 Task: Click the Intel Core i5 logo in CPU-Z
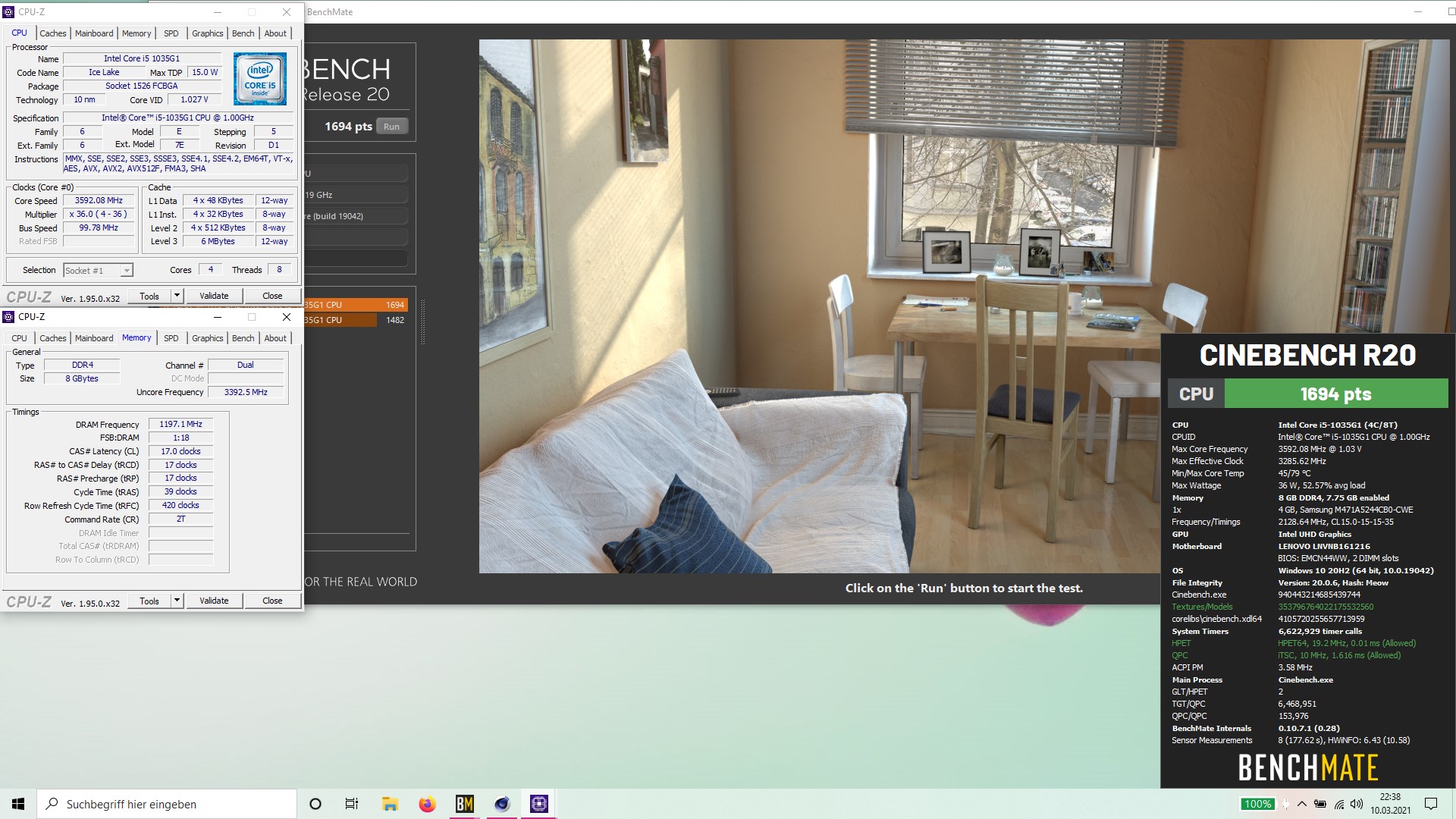coord(260,79)
